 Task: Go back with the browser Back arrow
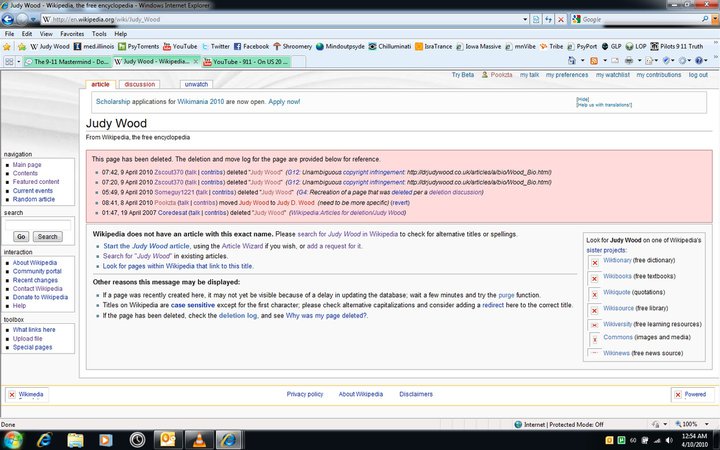(x=8, y=19)
